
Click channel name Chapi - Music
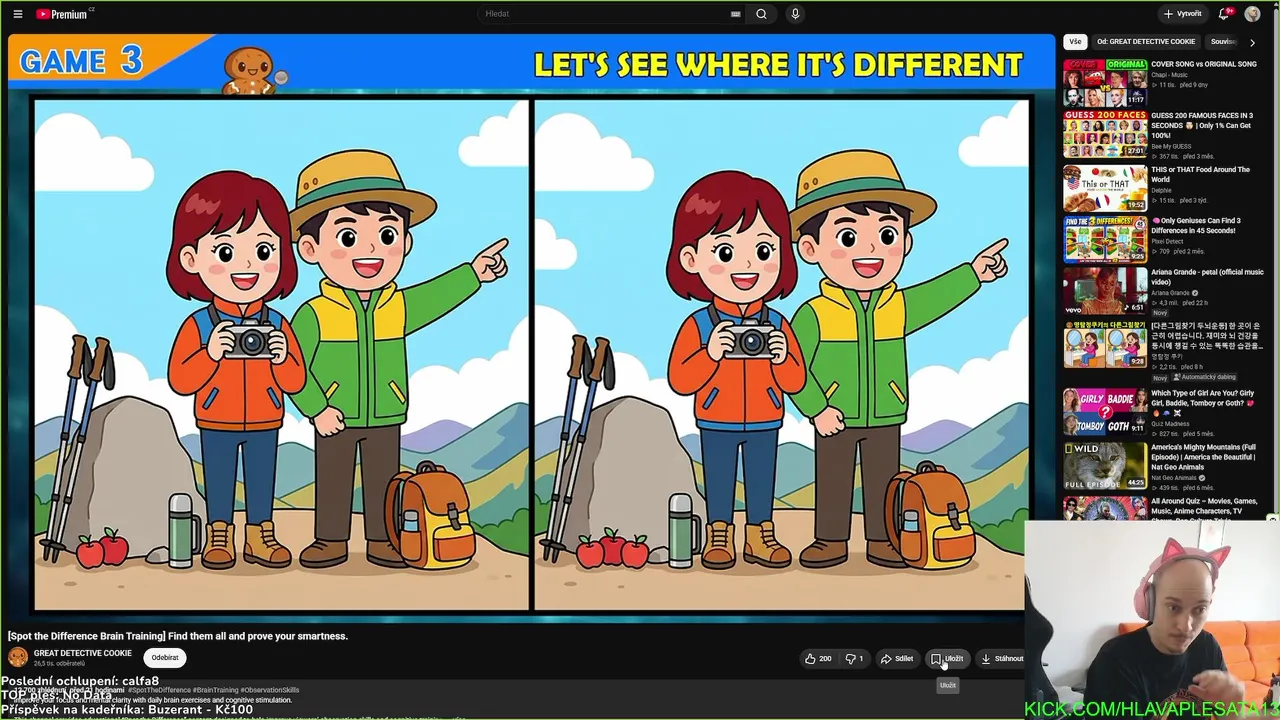(x=1170, y=75)
